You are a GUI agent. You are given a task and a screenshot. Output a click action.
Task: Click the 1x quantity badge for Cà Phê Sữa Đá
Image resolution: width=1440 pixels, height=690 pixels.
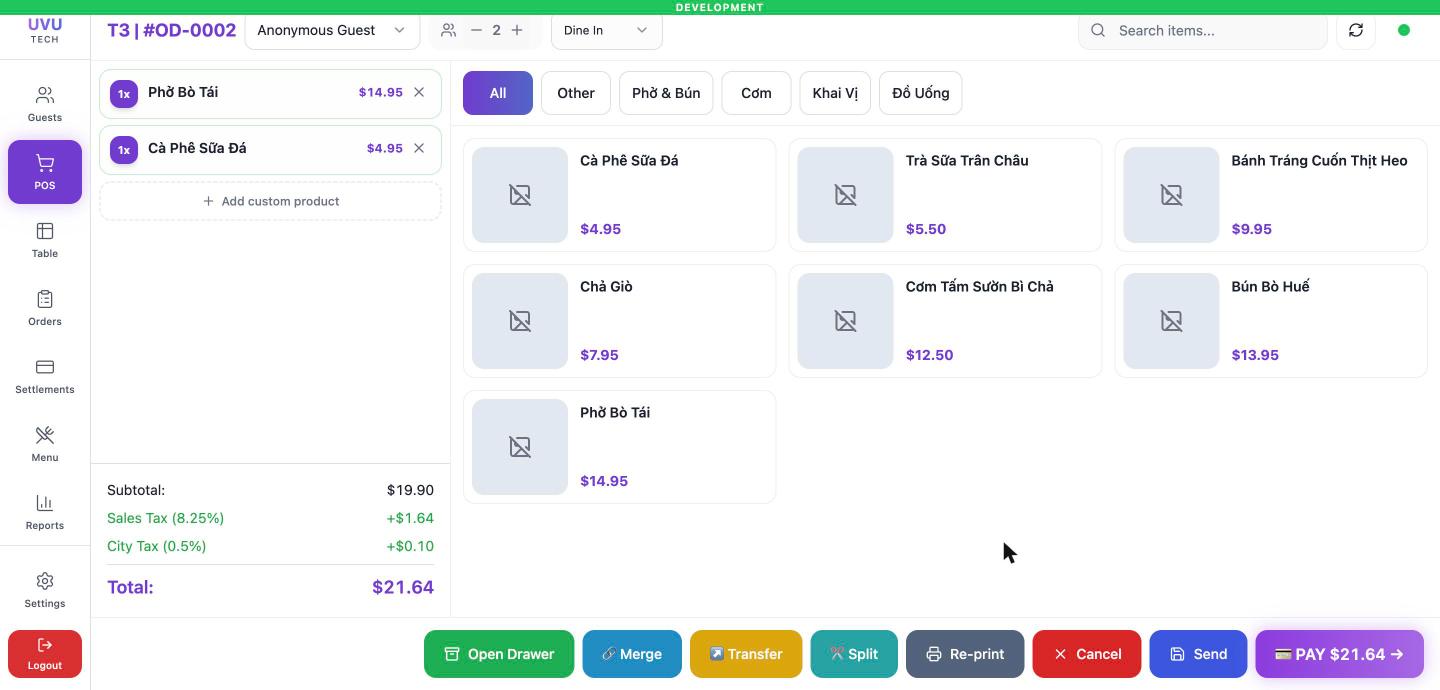pos(124,150)
